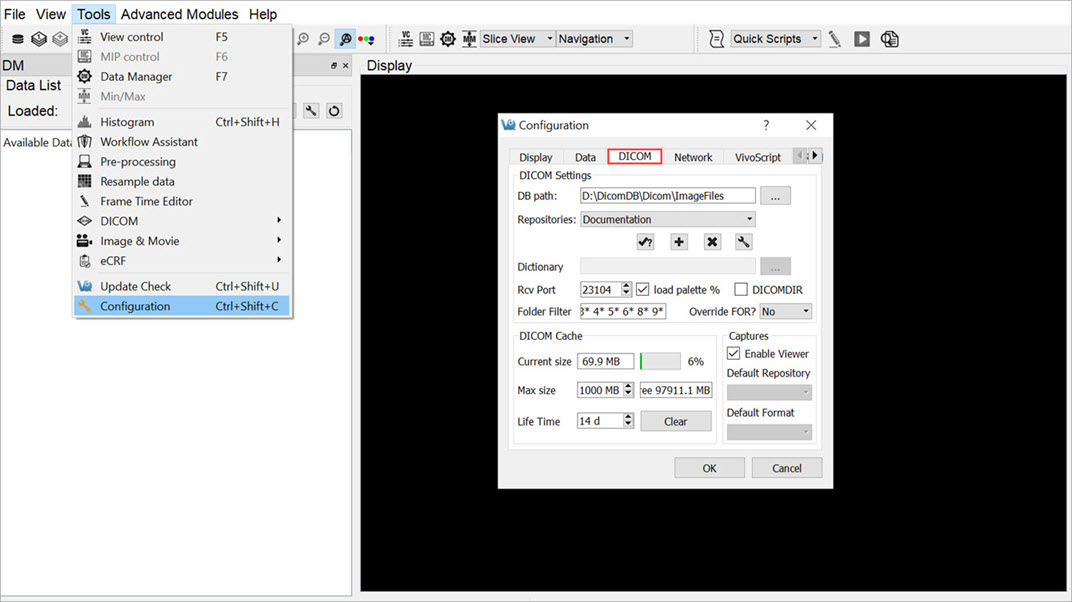The image size is (1072, 602).
Task: Select Histogram from the Tools menu
Action: coord(127,122)
